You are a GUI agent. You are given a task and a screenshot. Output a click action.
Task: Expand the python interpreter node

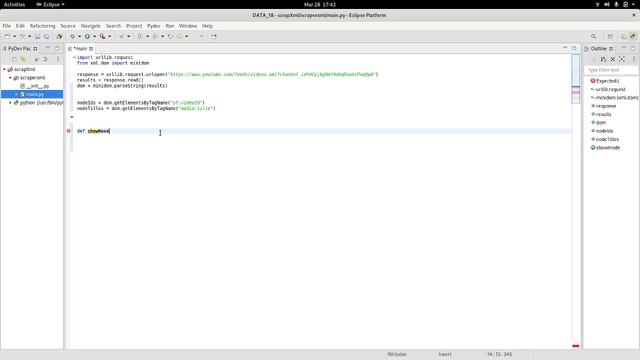click(x=10, y=103)
